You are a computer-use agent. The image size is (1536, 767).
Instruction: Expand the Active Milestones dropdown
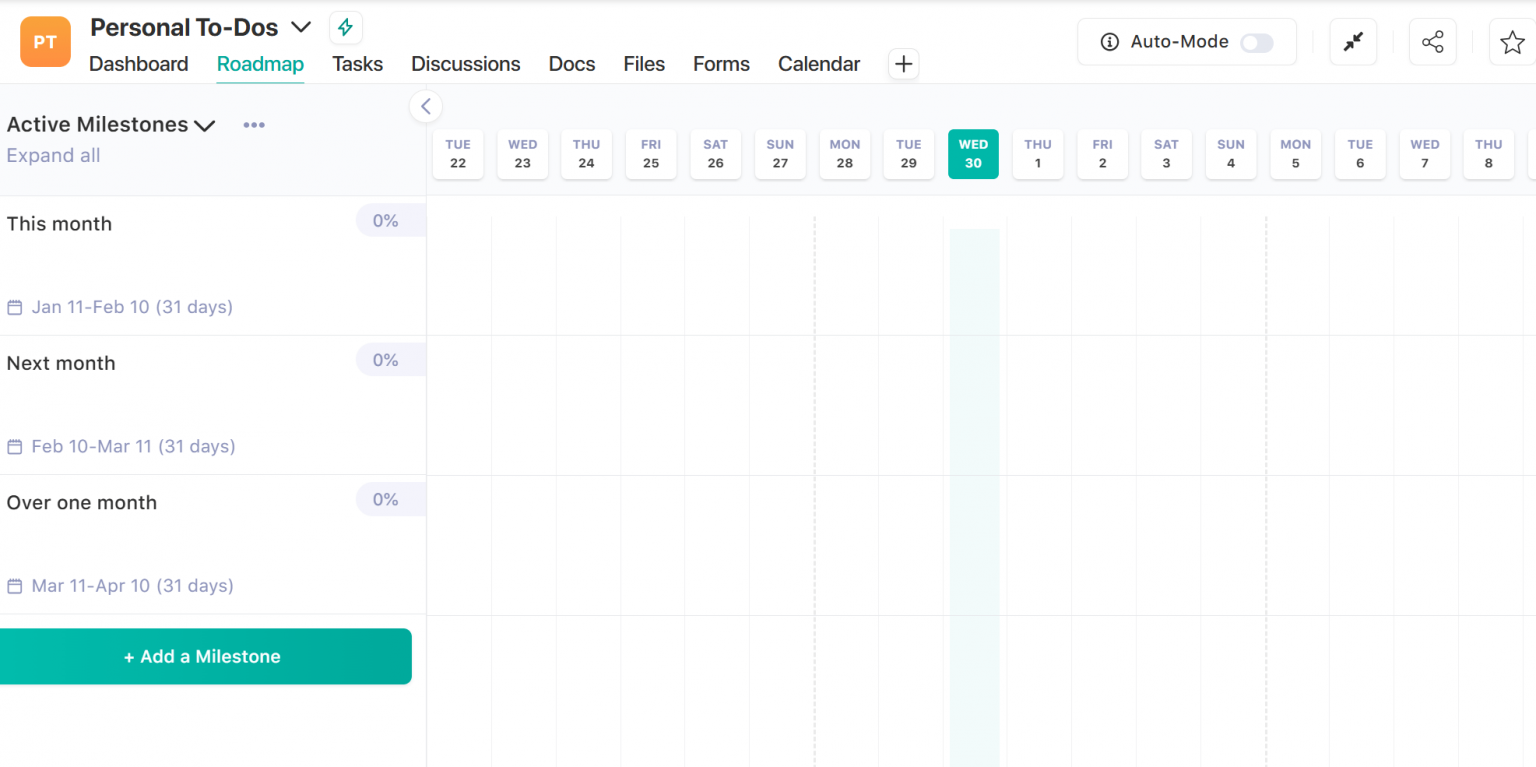pos(205,124)
